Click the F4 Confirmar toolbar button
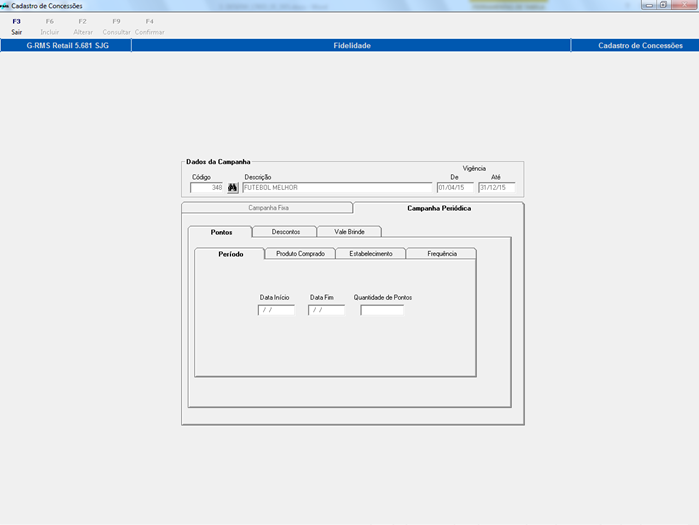The image size is (699, 525). (x=150, y=27)
